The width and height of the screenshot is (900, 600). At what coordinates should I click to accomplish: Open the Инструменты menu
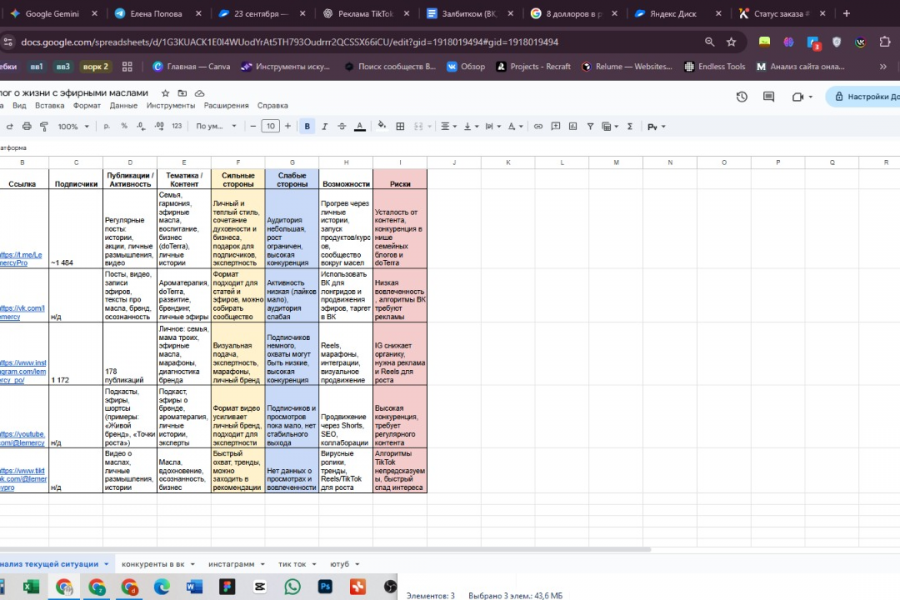click(x=170, y=106)
